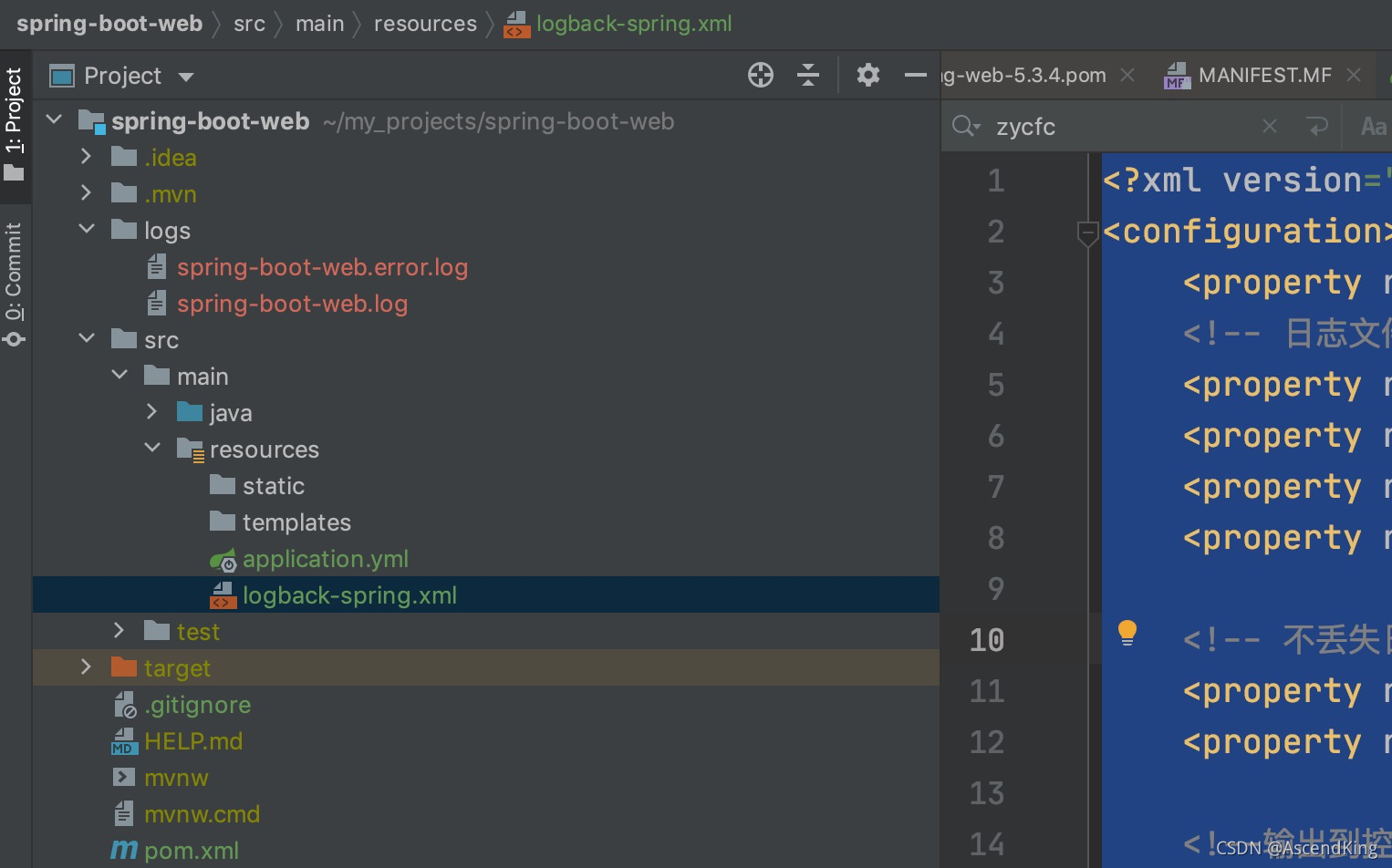This screenshot has width=1392, height=868.
Task: Expand the test folder
Action: [119, 630]
